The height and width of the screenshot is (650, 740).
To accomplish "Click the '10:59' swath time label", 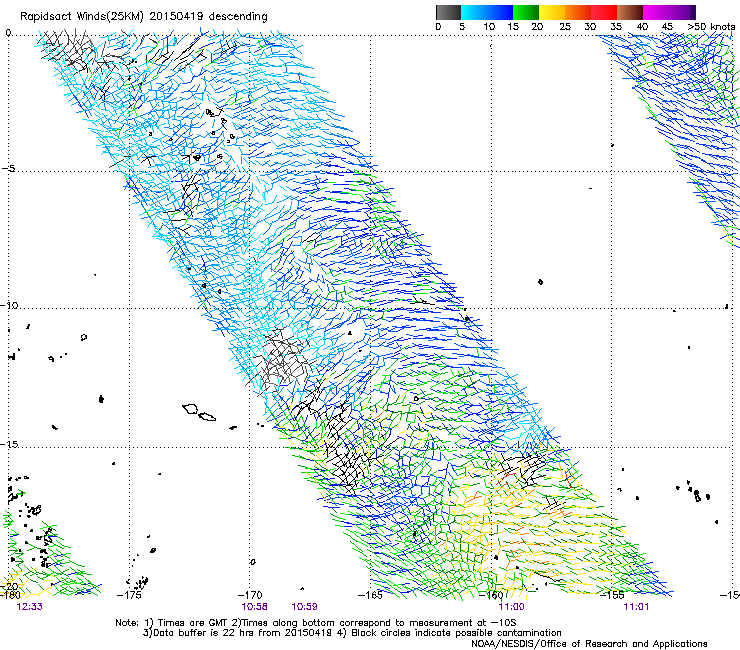I will tap(304, 607).
